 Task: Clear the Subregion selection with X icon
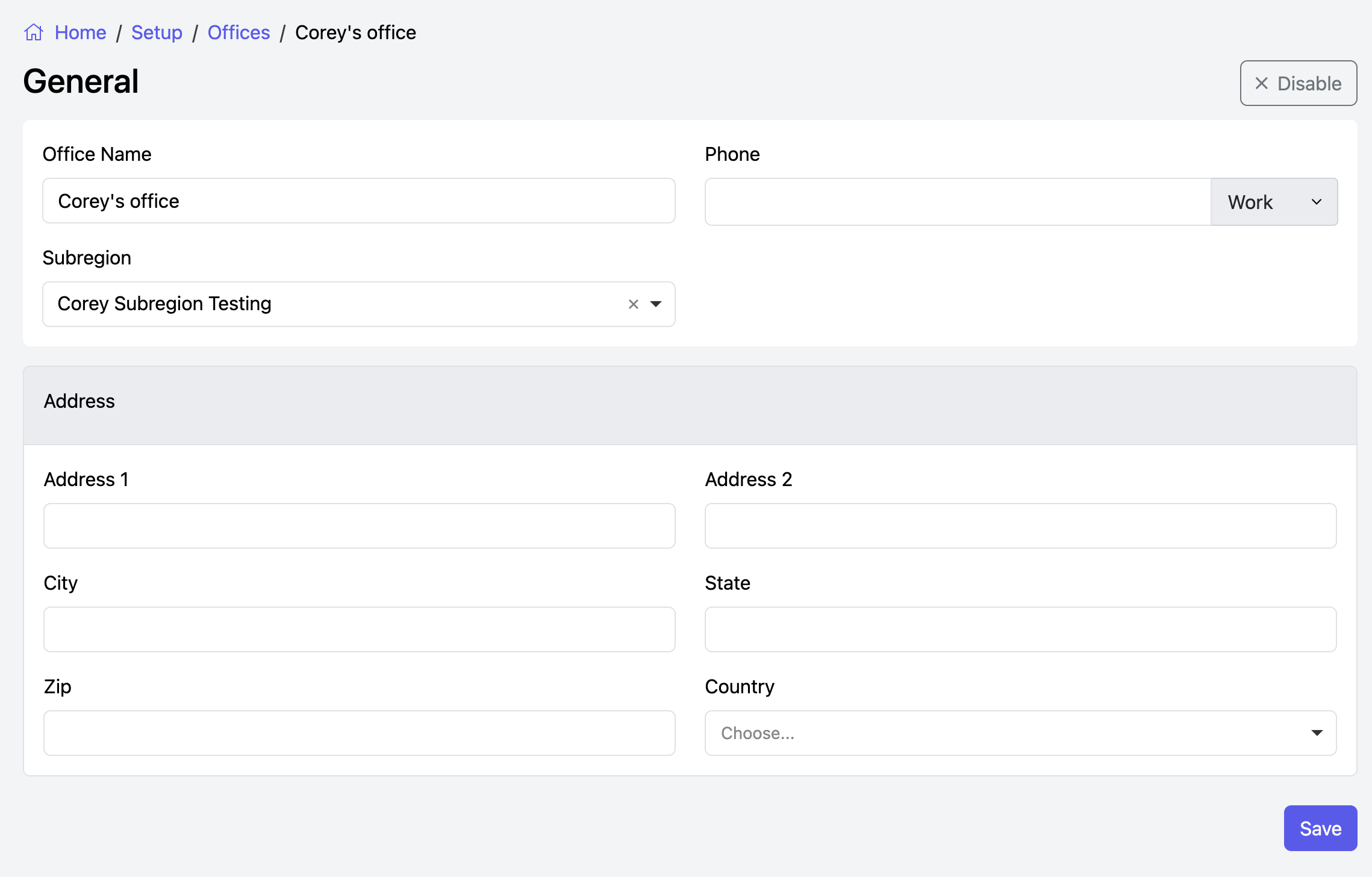tap(633, 304)
